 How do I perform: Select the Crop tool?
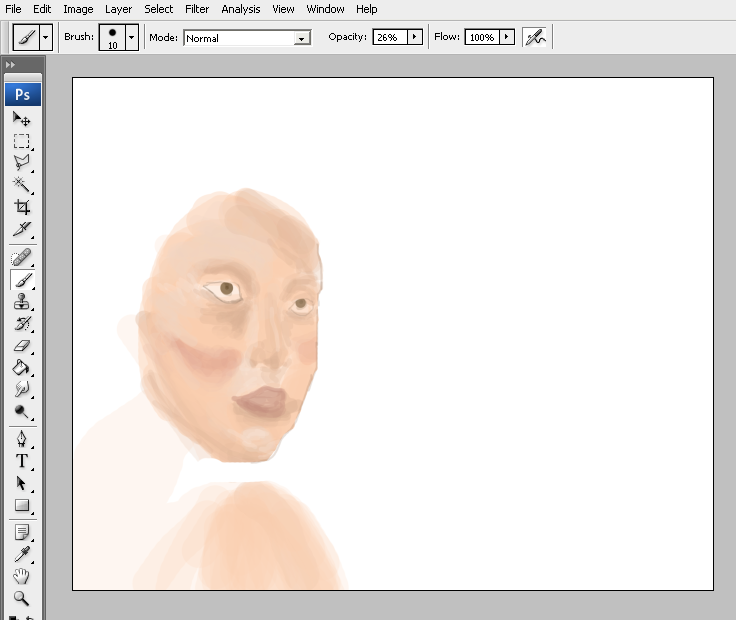pos(21,207)
